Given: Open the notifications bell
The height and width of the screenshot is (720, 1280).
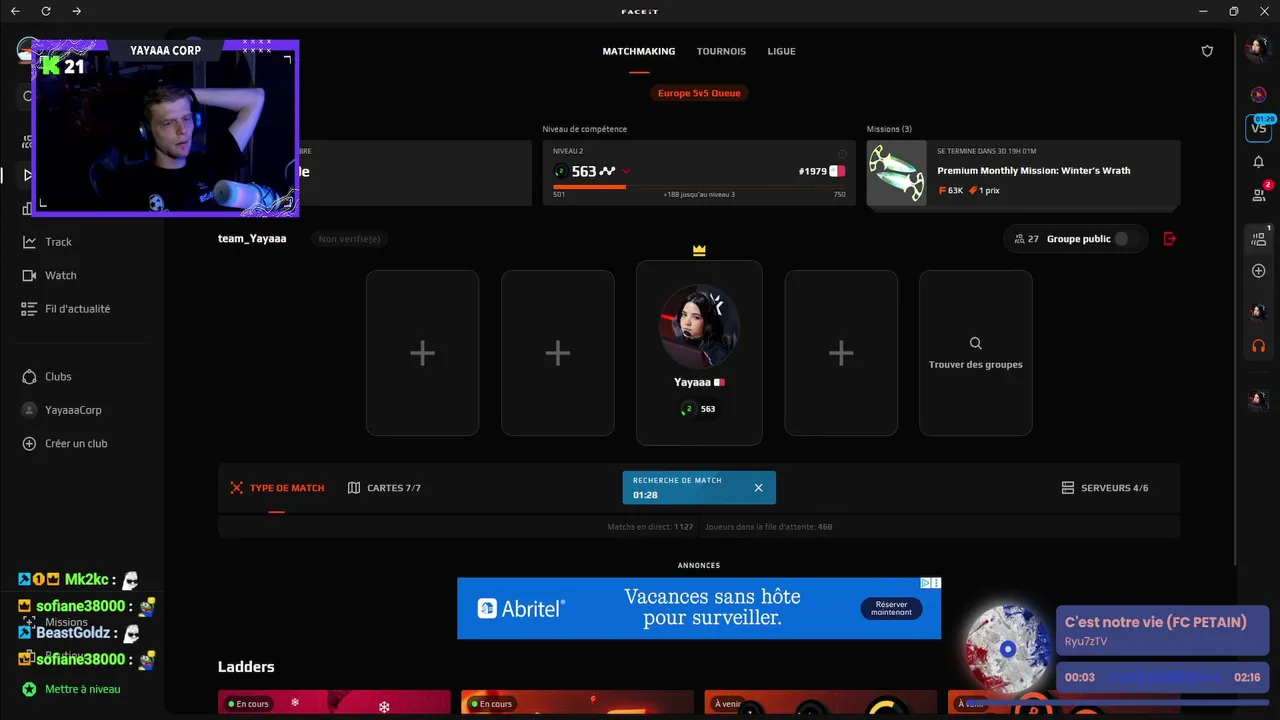Looking at the screenshot, I should [1258, 162].
